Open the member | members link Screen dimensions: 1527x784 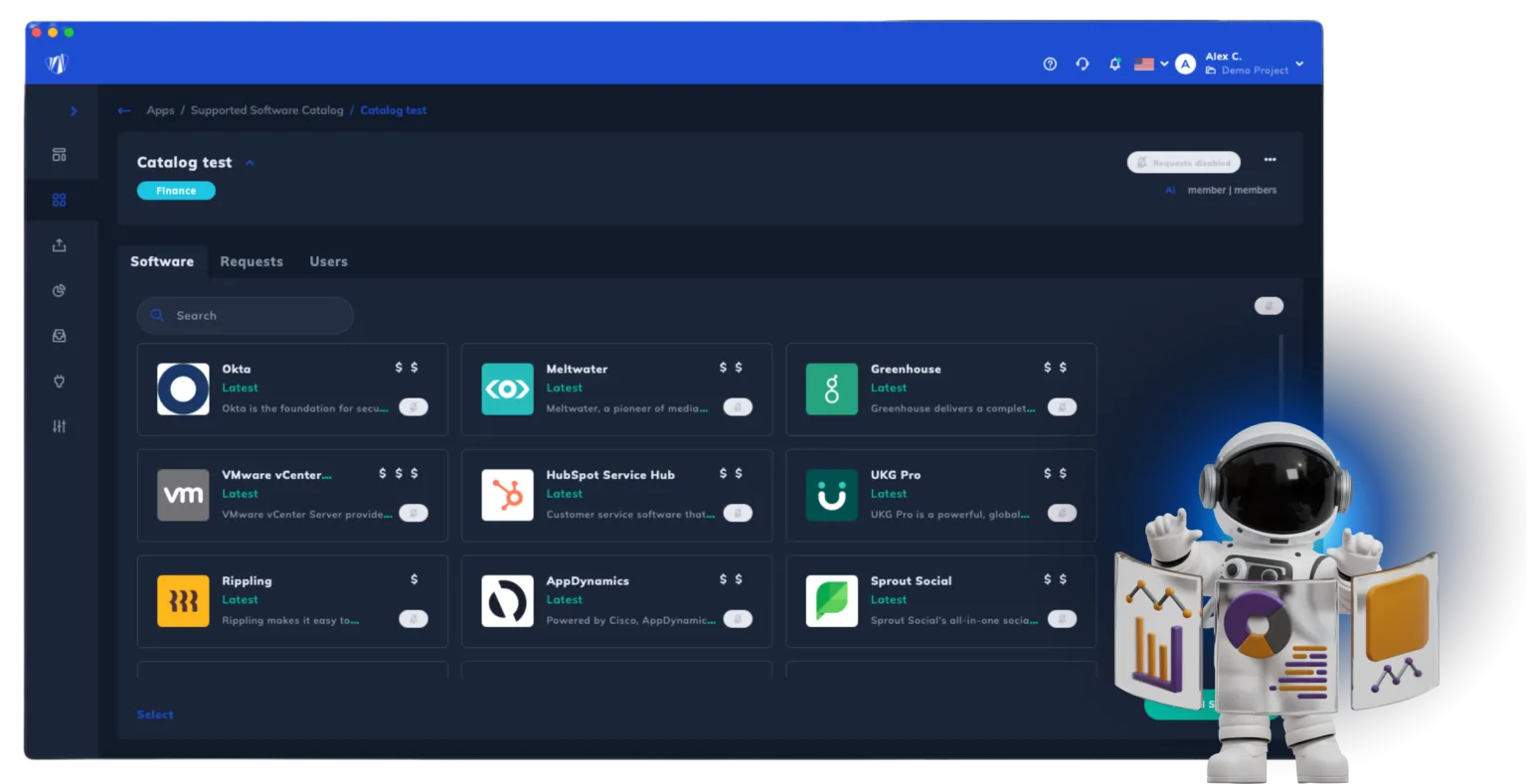(1232, 190)
